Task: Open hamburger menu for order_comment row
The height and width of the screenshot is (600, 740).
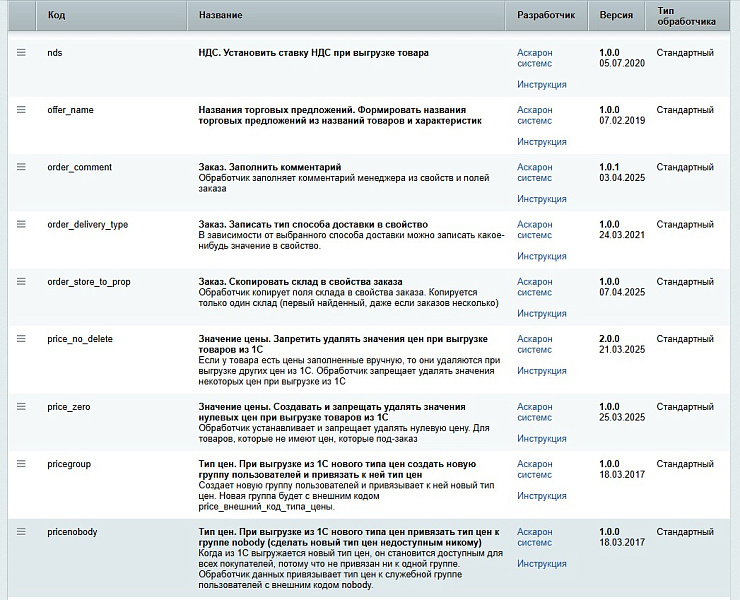Action: point(21,167)
